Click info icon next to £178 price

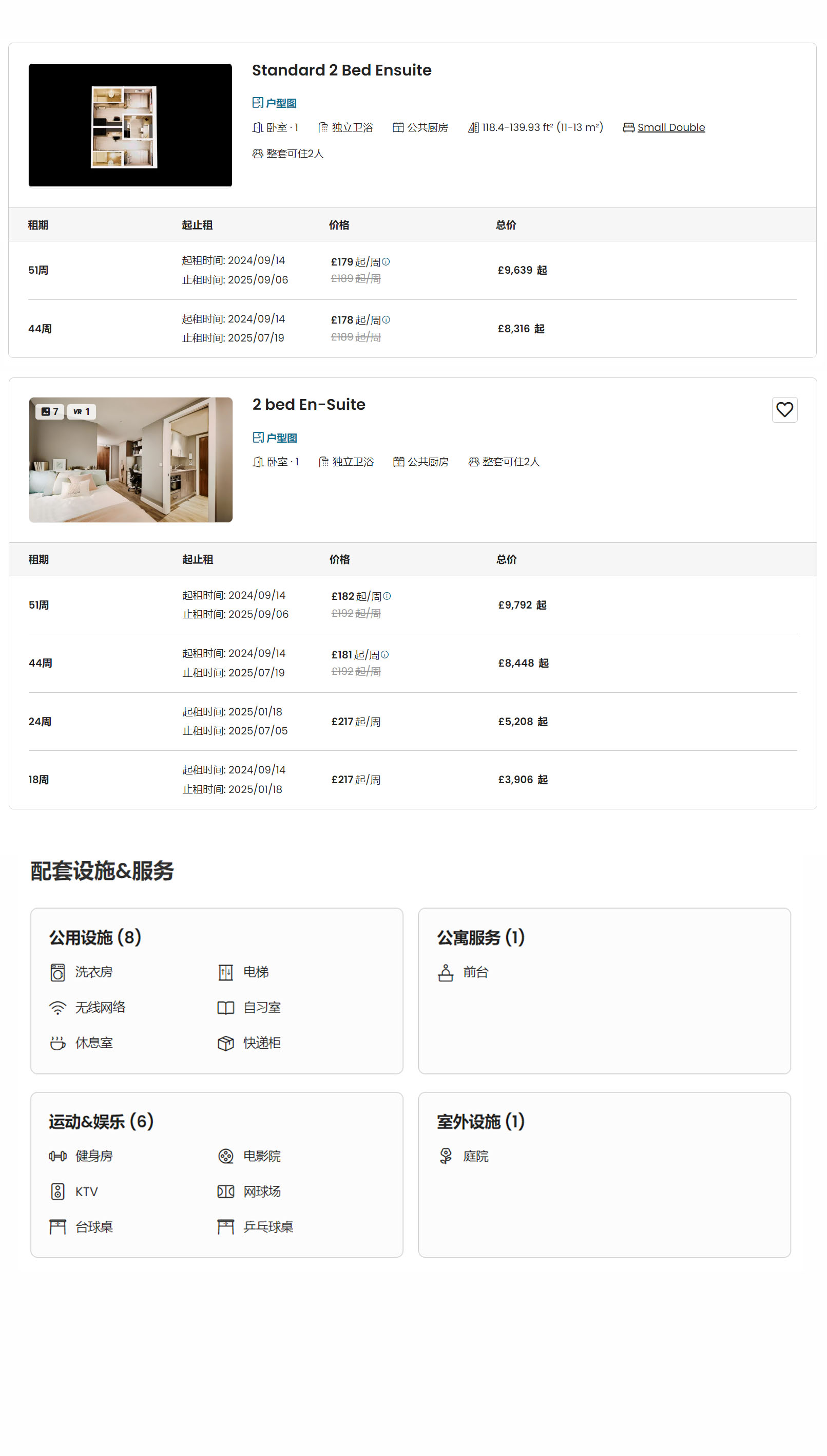386,320
